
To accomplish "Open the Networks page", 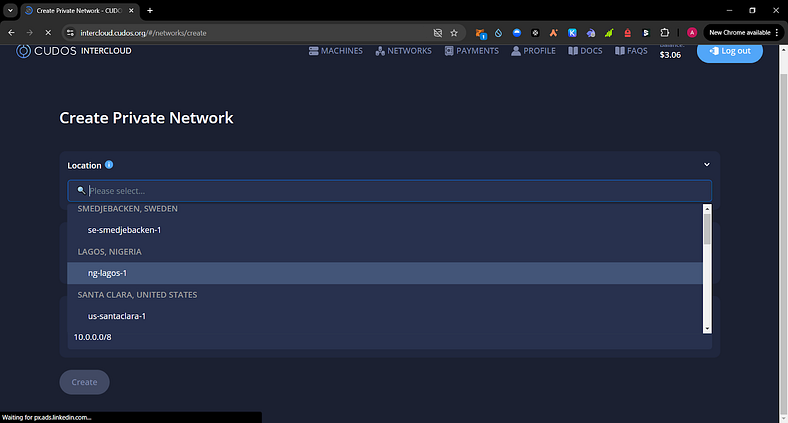I will point(404,51).
